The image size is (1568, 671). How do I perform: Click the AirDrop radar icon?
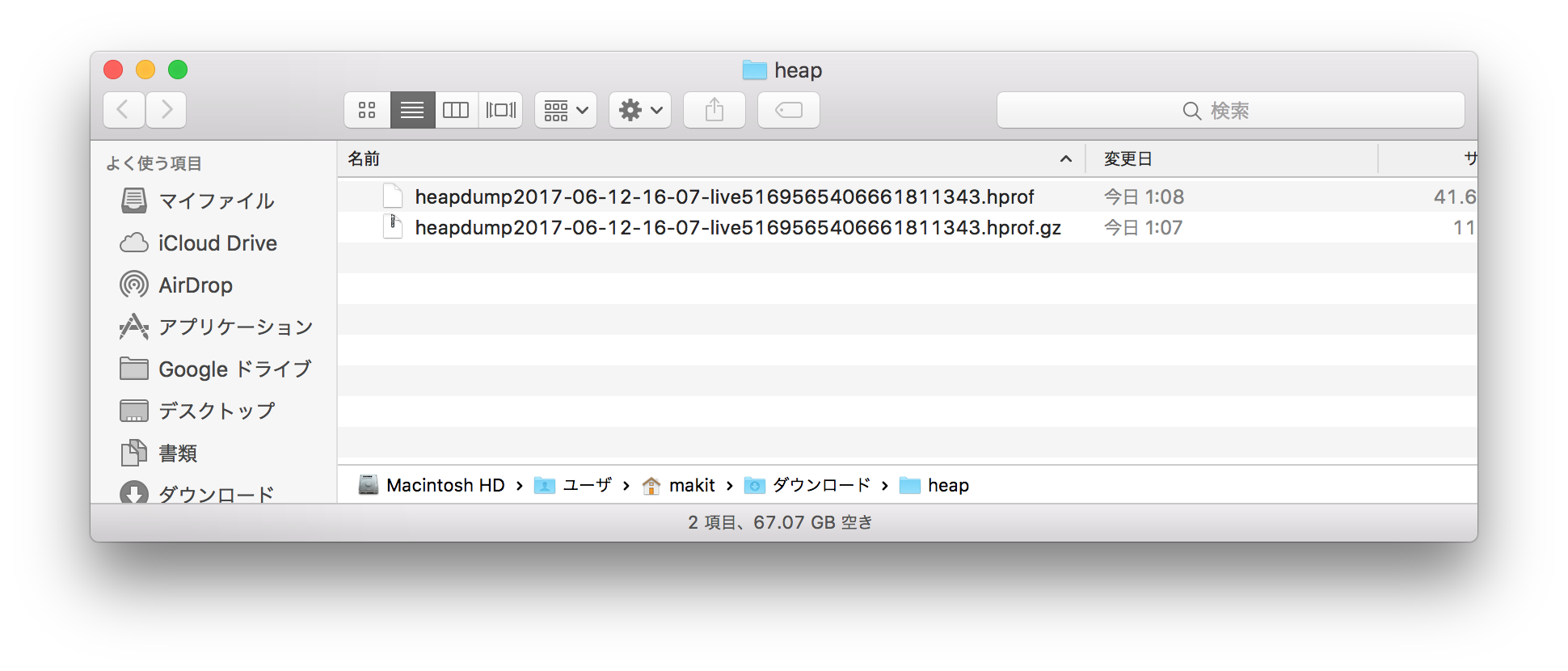point(134,285)
